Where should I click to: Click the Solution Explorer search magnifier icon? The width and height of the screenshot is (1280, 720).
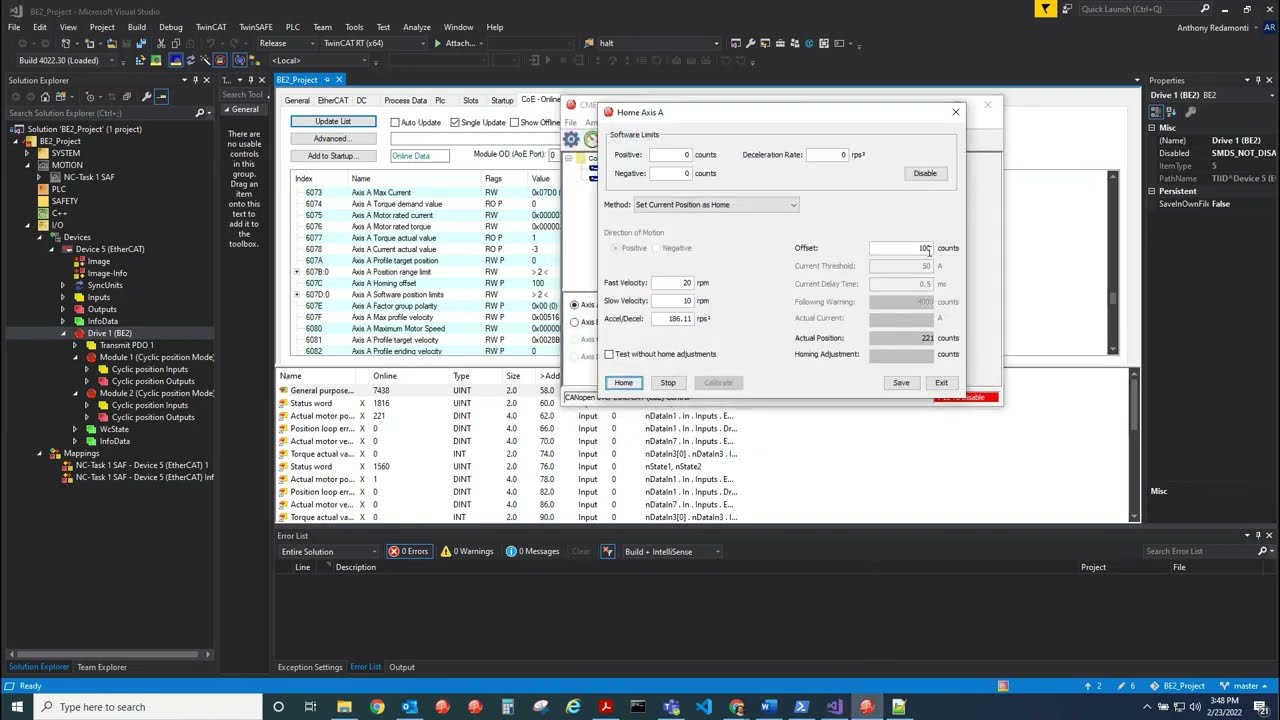tap(200, 113)
